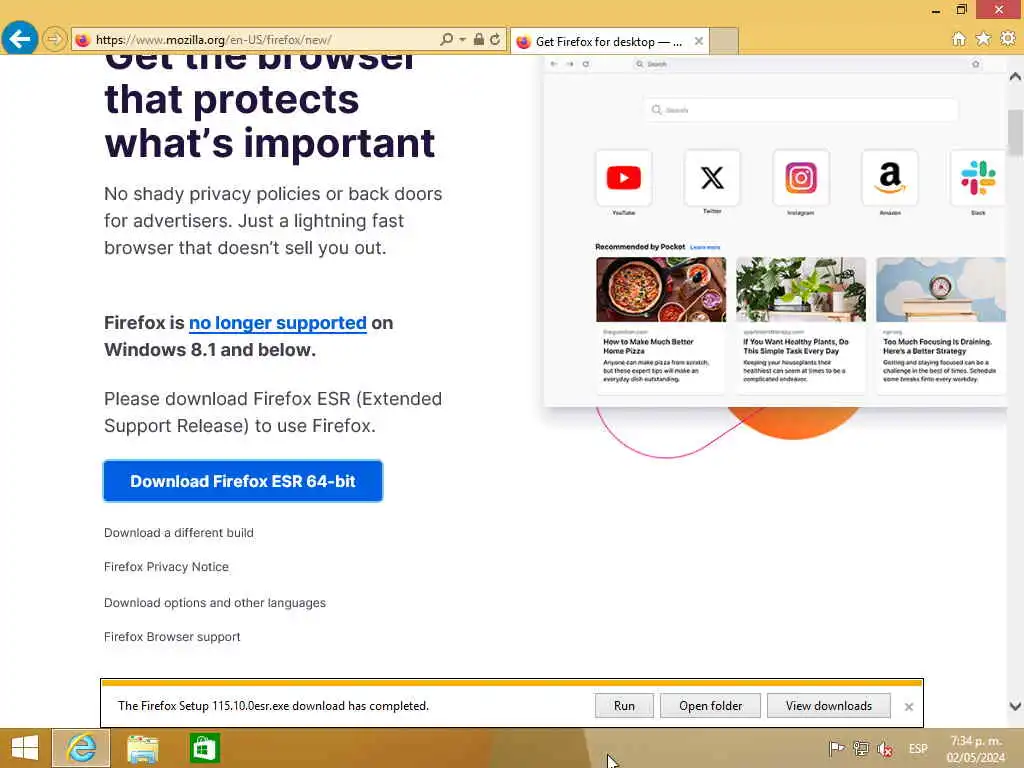Open a new blank tab
This screenshot has width=1024, height=768.
pyautogui.click(x=724, y=41)
